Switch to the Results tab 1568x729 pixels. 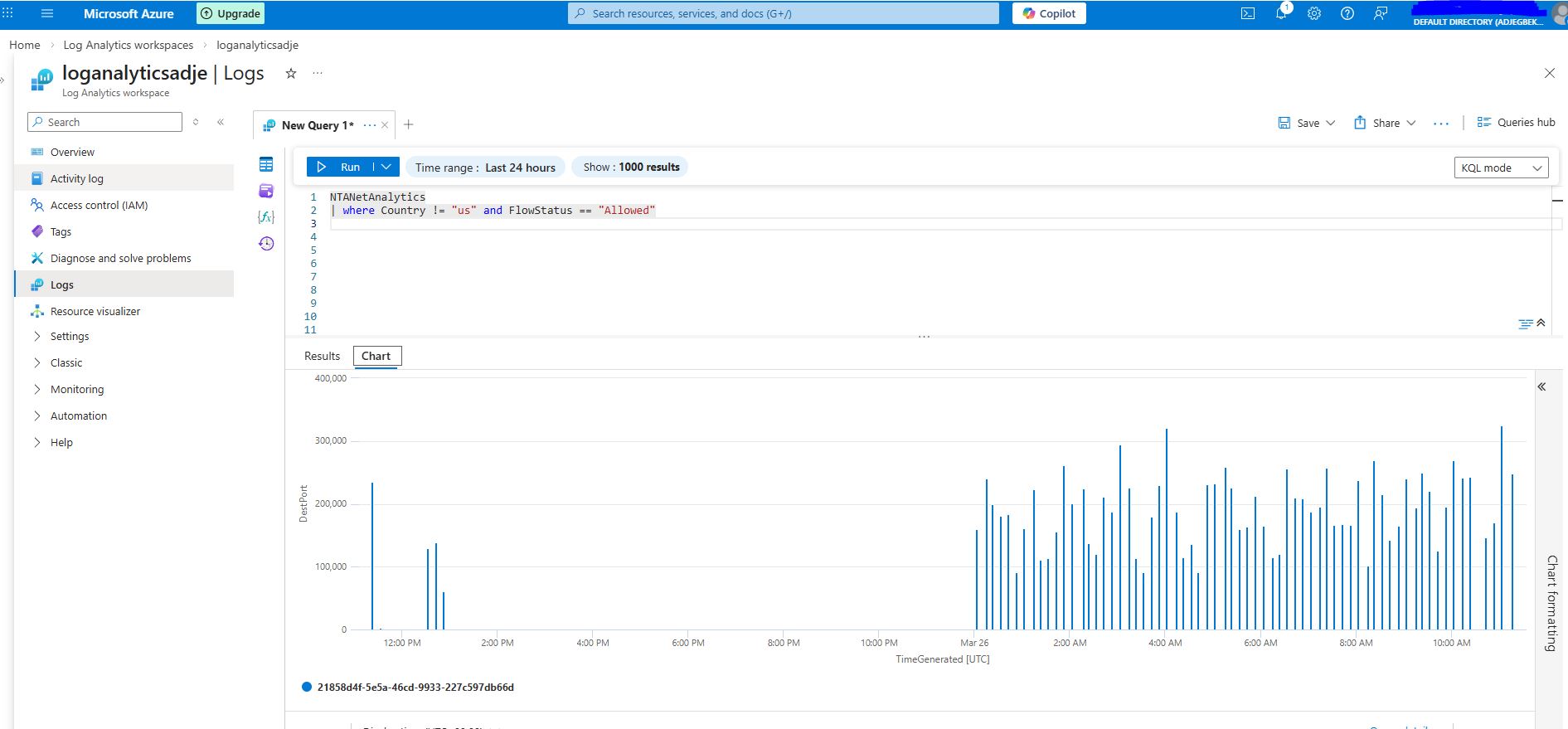[x=322, y=356]
